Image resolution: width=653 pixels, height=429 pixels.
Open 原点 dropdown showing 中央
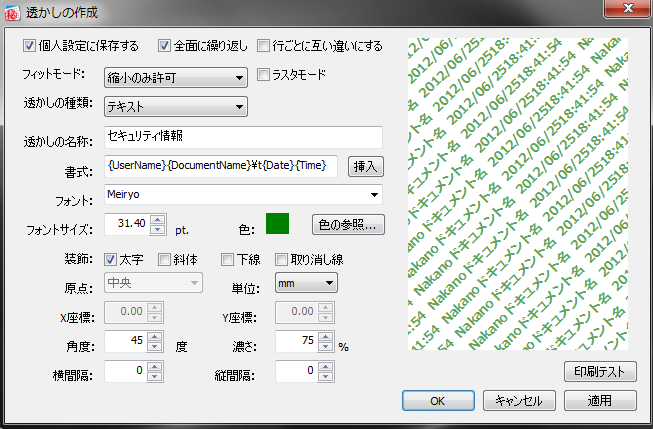[153, 283]
